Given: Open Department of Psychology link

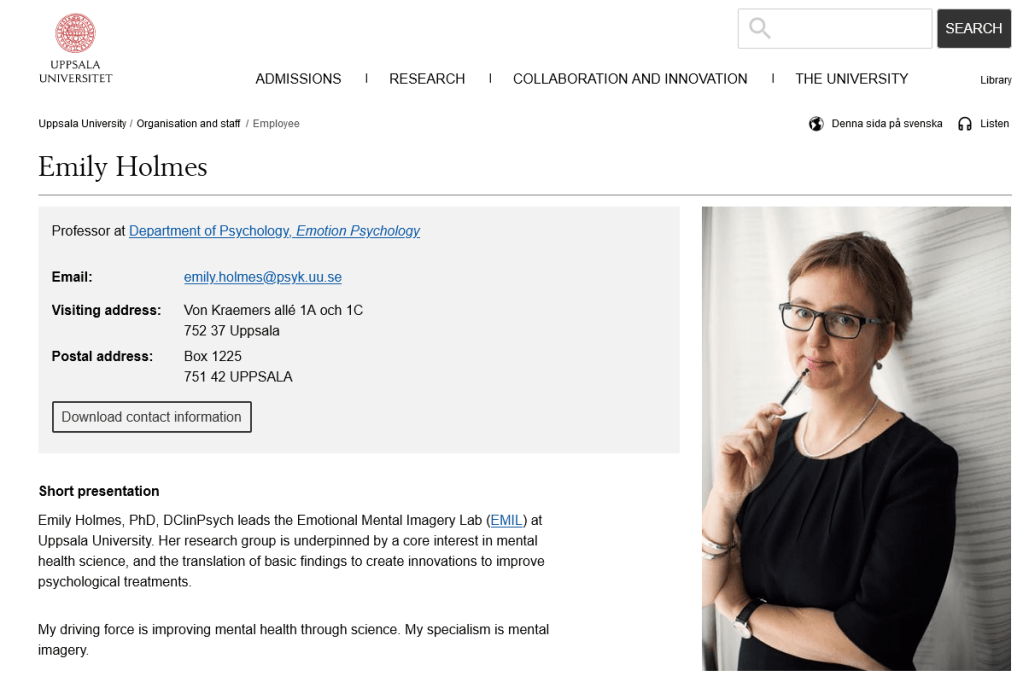Looking at the screenshot, I should pyautogui.click(x=208, y=231).
